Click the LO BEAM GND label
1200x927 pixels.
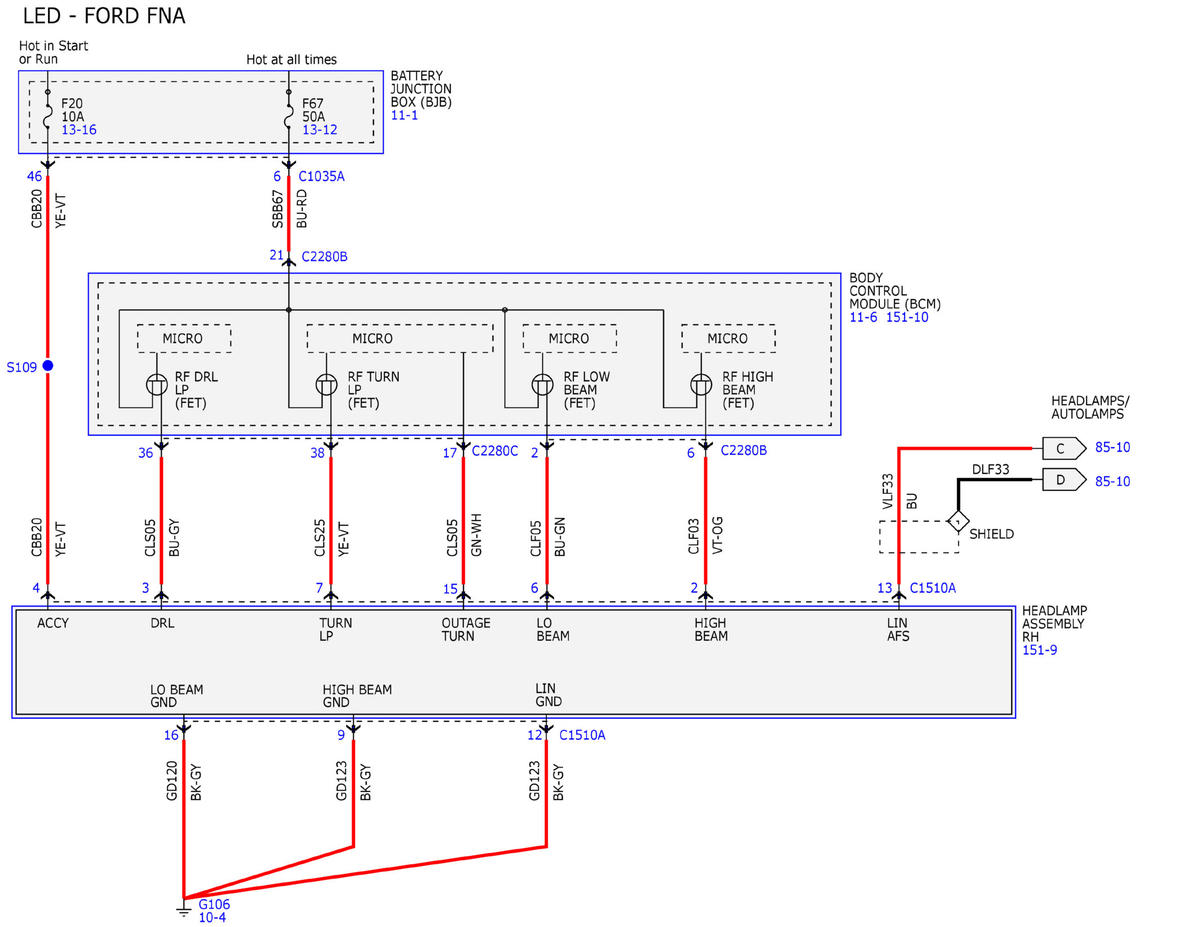tap(177, 696)
